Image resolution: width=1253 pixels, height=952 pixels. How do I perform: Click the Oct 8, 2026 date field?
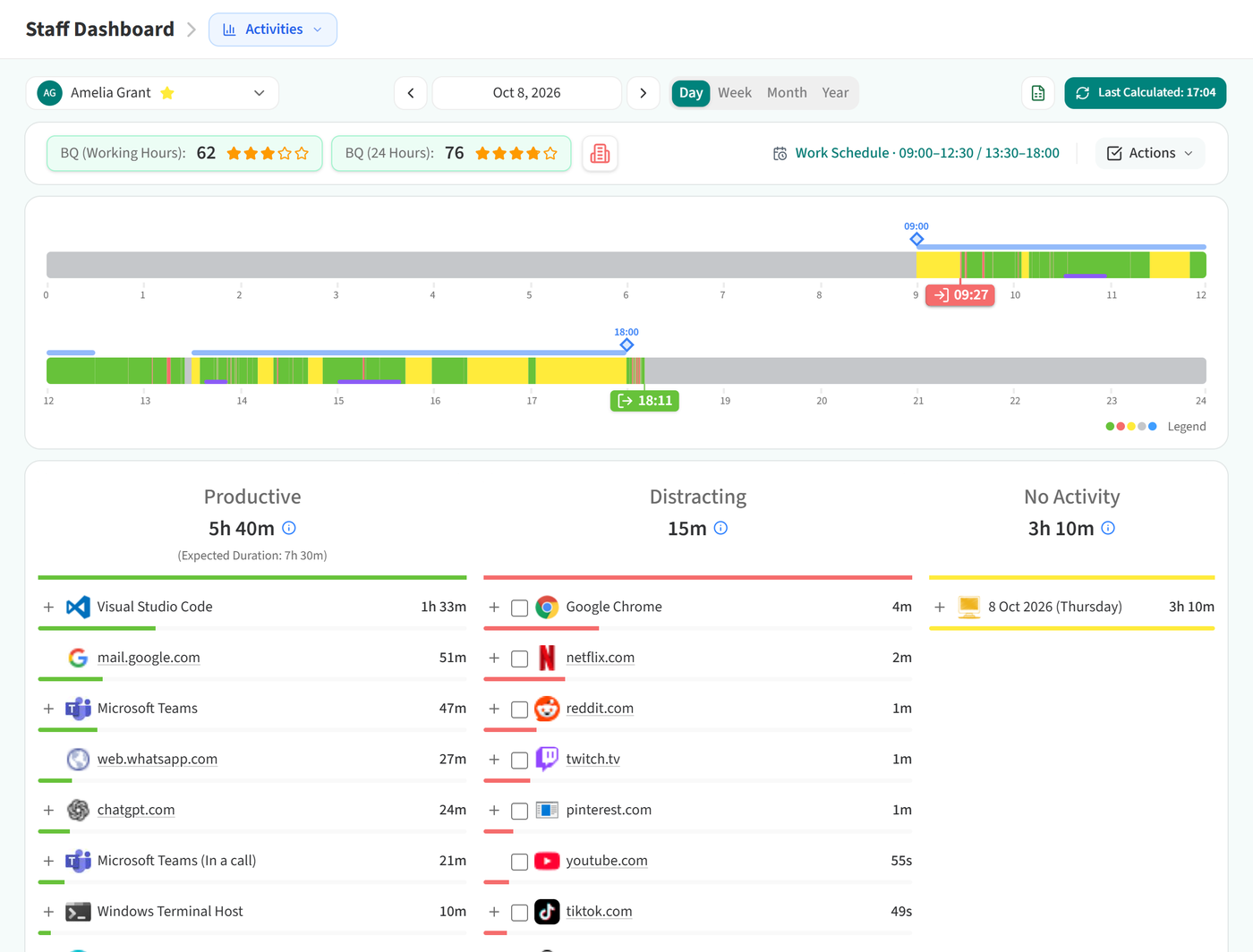pos(527,93)
